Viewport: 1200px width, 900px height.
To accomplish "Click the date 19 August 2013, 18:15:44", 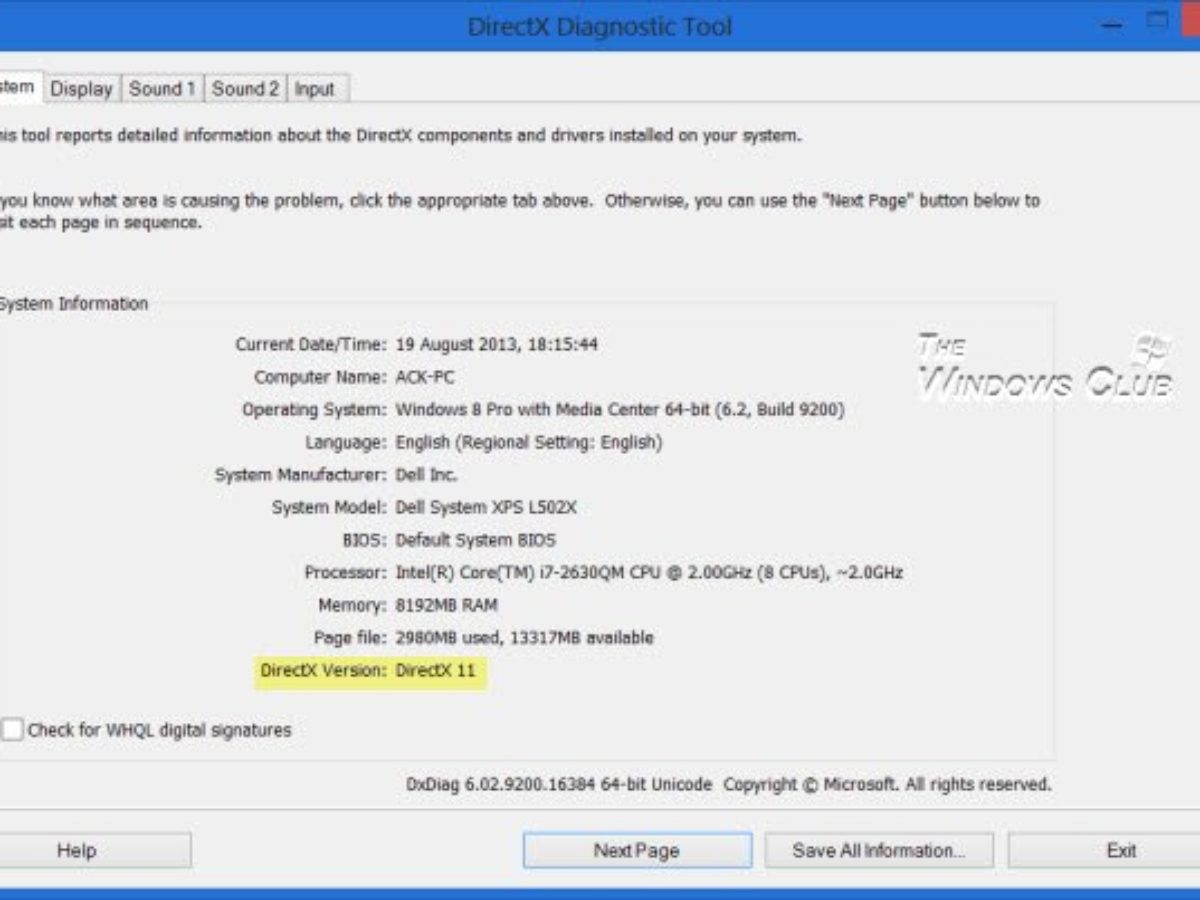I will point(497,344).
